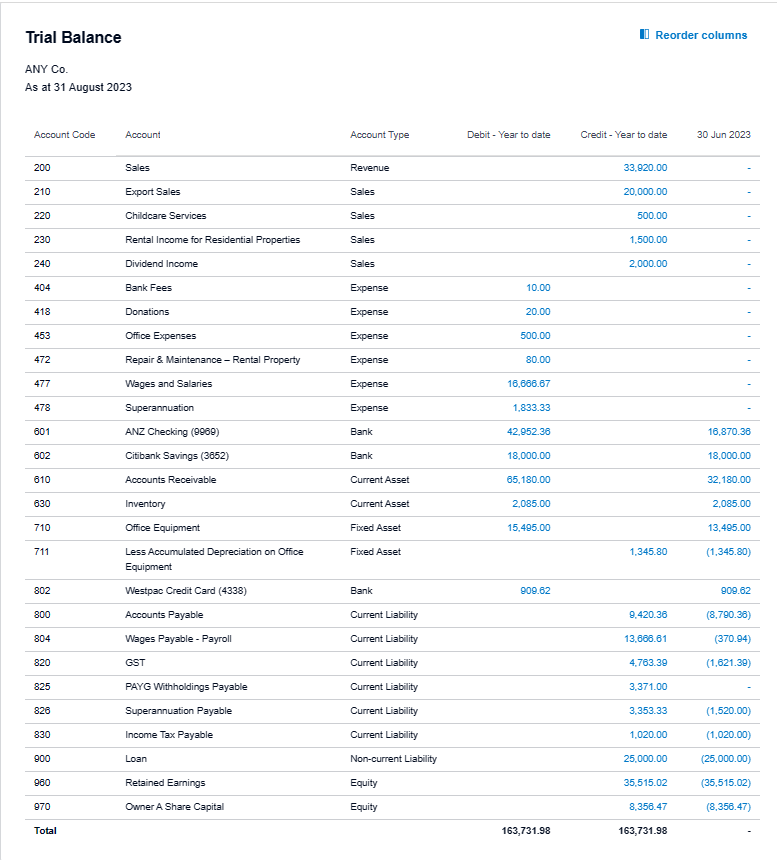Click the Account Type column header
777x860 pixels.
pyautogui.click(x=380, y=135)
